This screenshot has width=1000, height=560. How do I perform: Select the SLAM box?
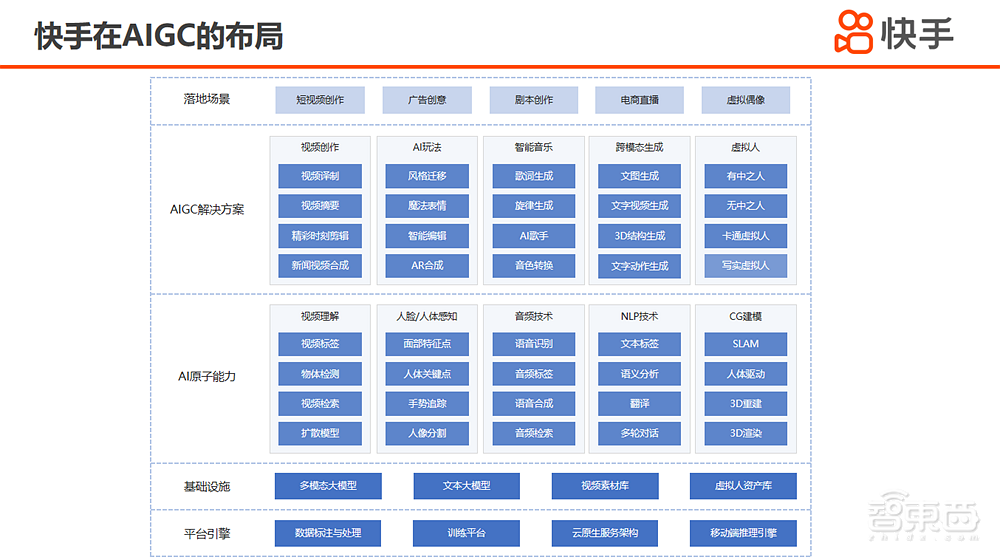(x=746, y=344)
